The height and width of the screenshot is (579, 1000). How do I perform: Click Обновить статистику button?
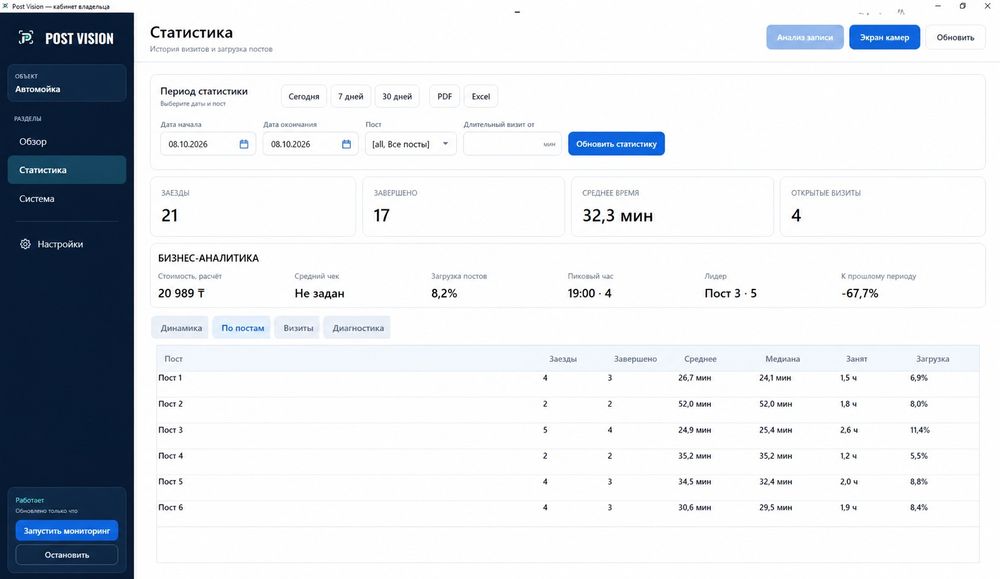pos(616,144)
